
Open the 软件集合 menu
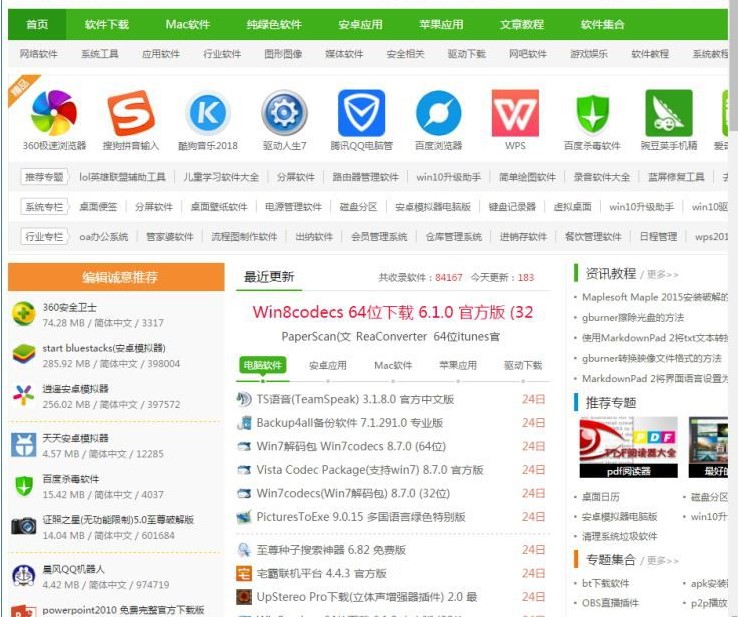click(x=602, y=24)
